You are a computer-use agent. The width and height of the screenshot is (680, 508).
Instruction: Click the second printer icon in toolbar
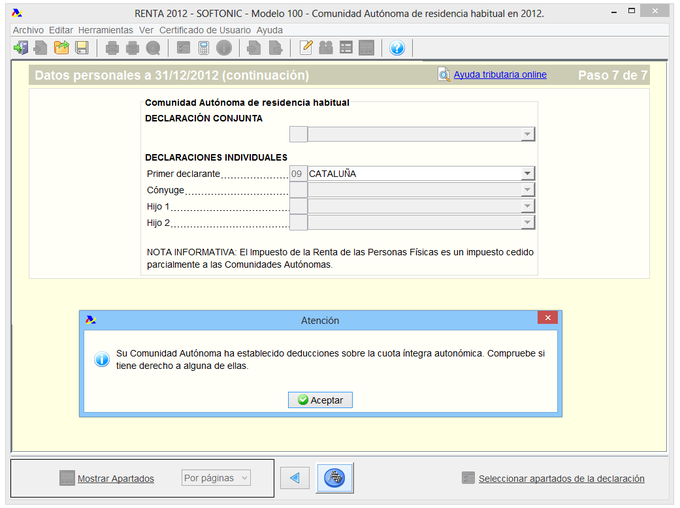pyautogui.click(x=133, y=47)
